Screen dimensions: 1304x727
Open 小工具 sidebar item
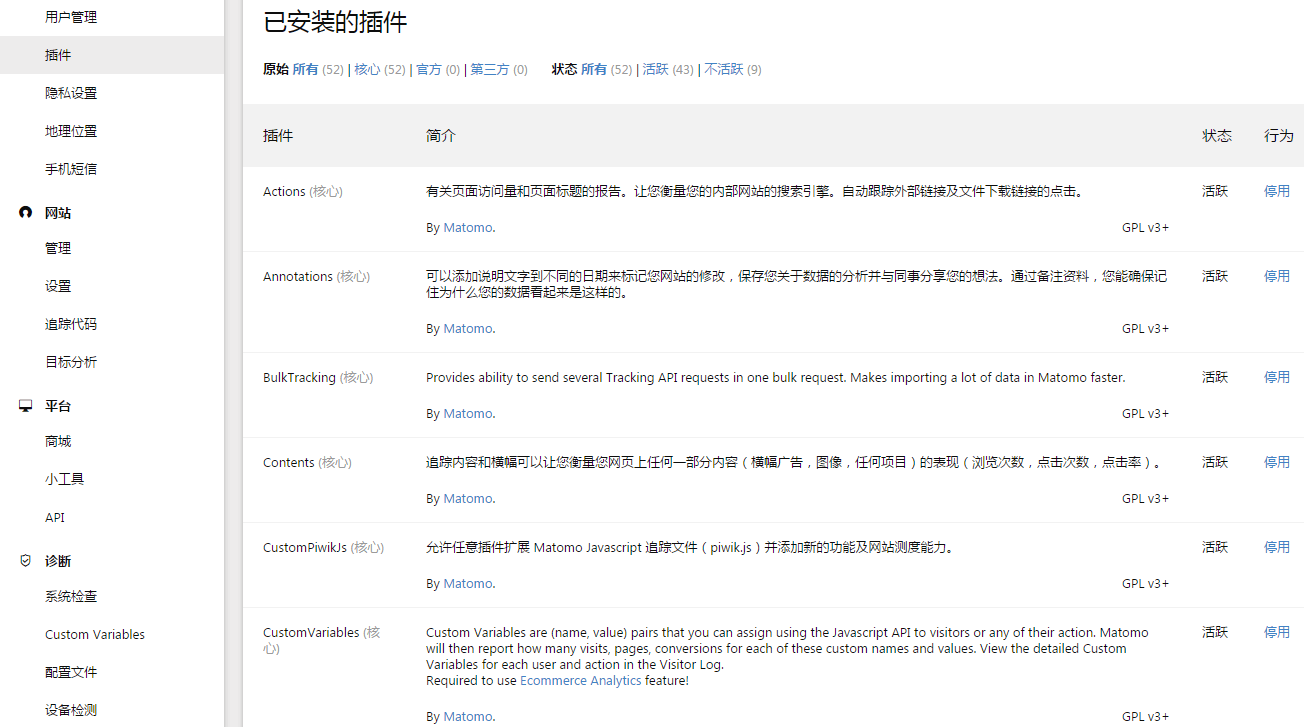click(64, 479)
